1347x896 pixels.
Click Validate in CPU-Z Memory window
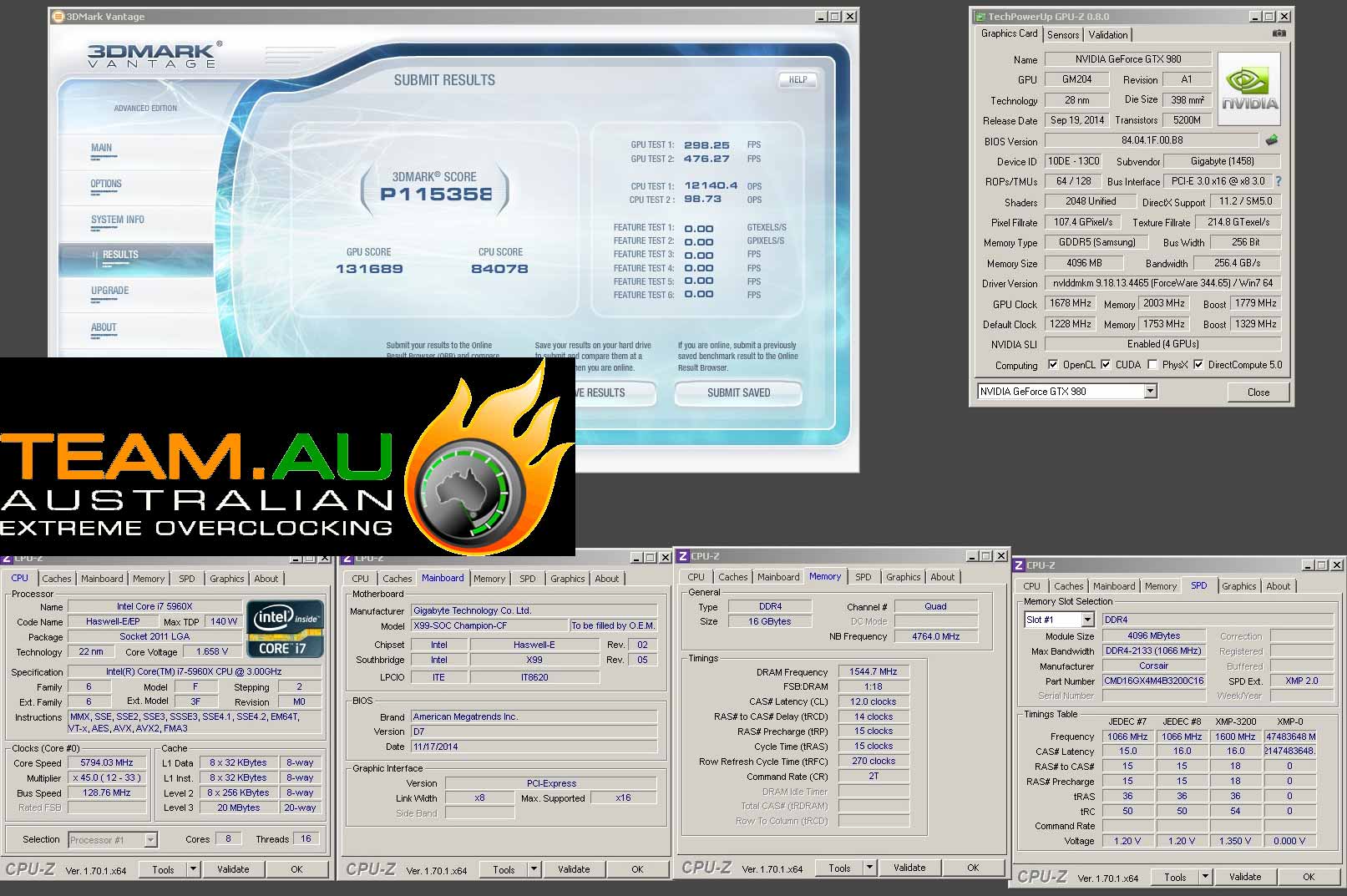(909, 868)
